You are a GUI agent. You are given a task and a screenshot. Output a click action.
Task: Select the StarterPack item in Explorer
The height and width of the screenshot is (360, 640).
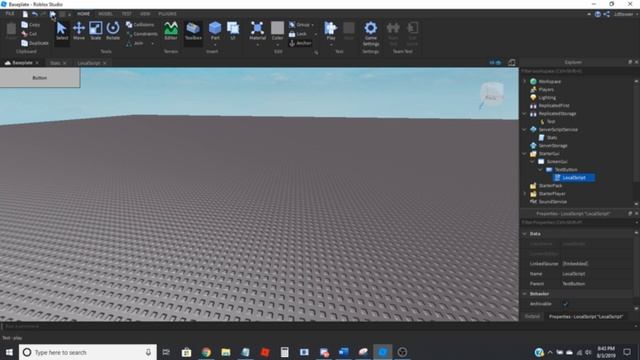click(550, 186)
